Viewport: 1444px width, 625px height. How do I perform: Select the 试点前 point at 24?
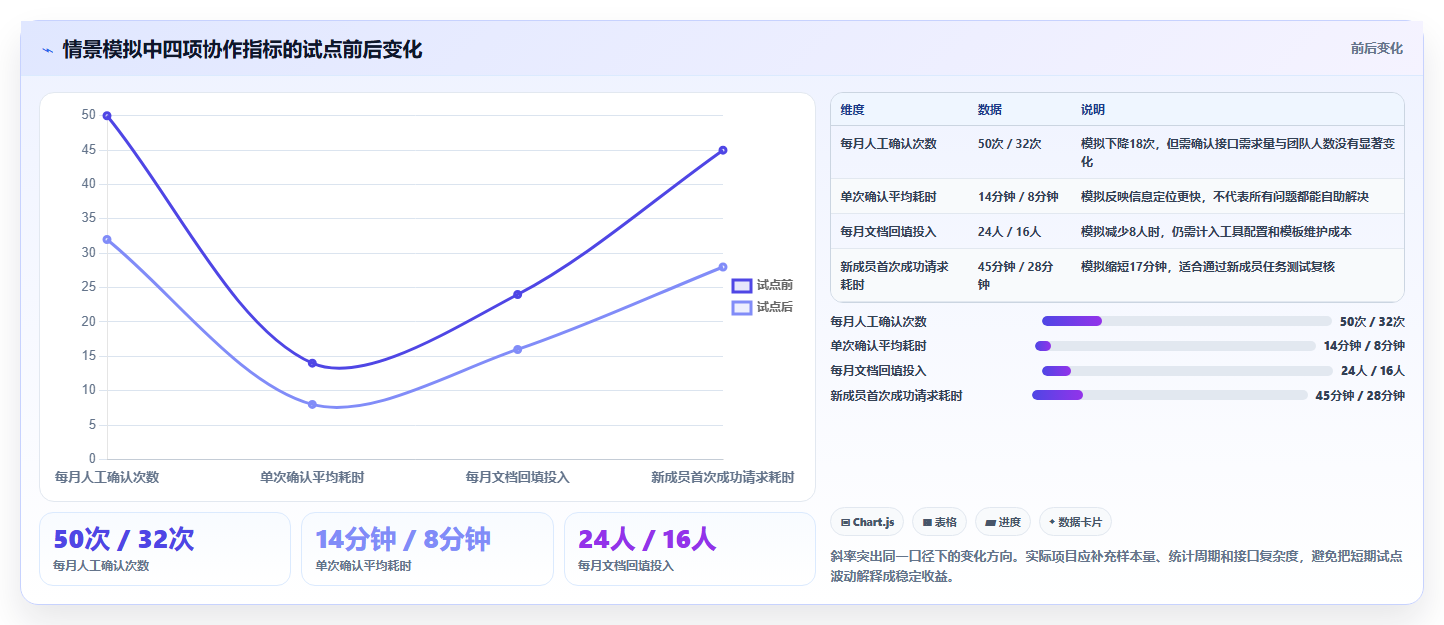[517, 294]
